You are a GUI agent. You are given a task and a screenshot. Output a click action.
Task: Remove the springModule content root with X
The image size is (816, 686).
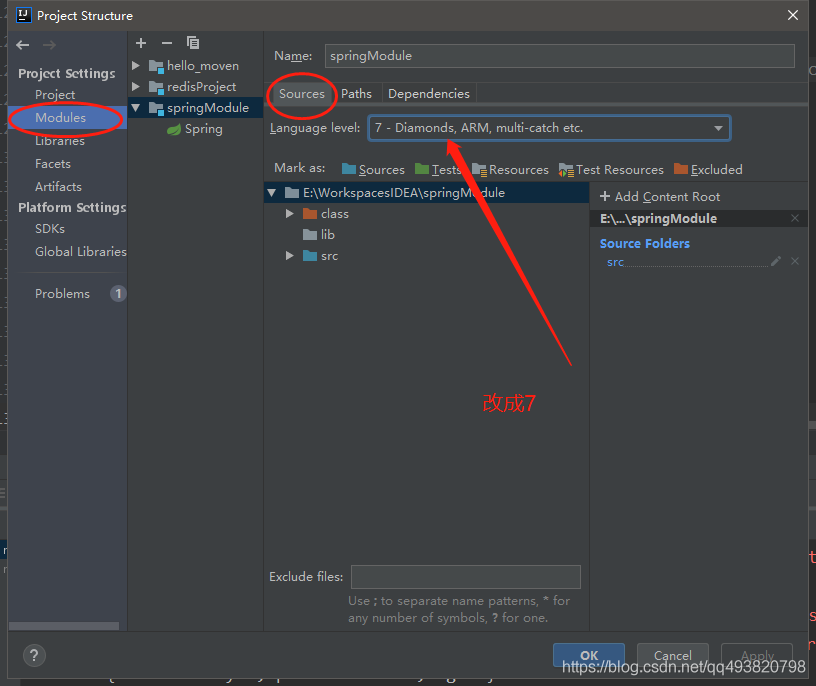(795, 218)
